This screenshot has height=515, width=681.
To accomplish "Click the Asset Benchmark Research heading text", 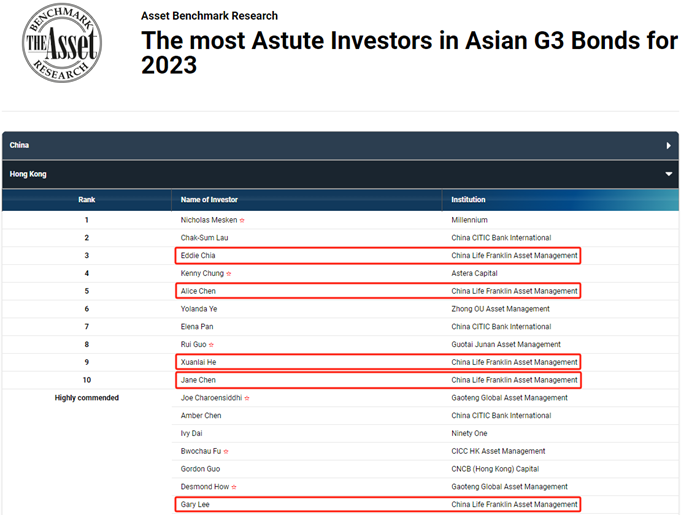I will click(x=209, y=16).
